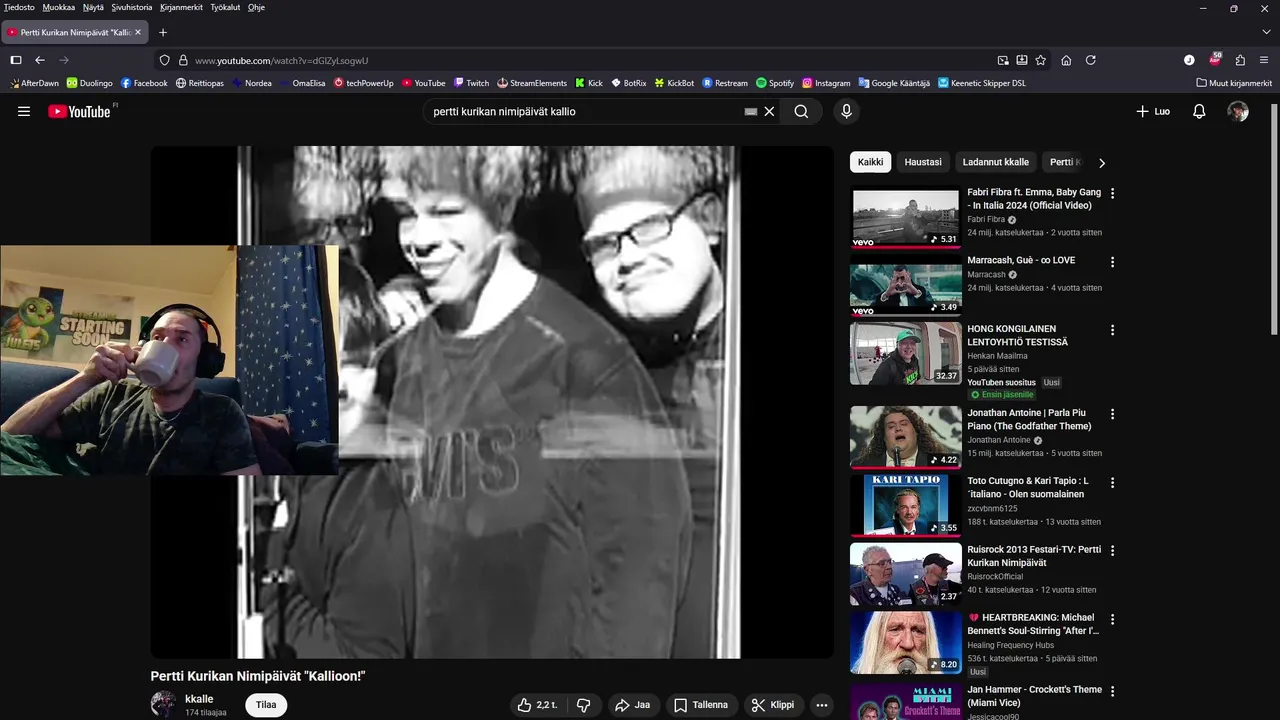This screenshot has width=1280, height=720.
Task: Open the Google Kääntäjä bookmark
Action: tap(893, 83)
